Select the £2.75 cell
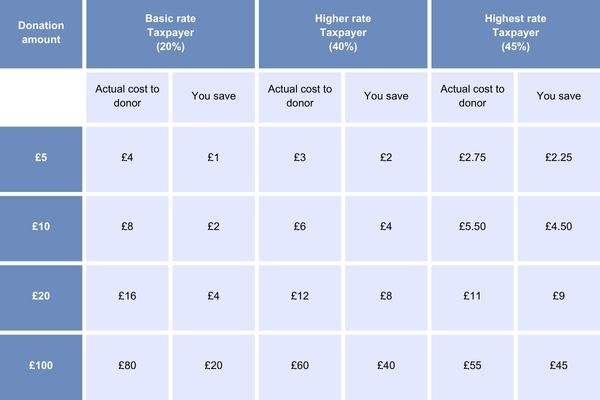This screenshot has width=600, height=400. (x=473, y=159)
